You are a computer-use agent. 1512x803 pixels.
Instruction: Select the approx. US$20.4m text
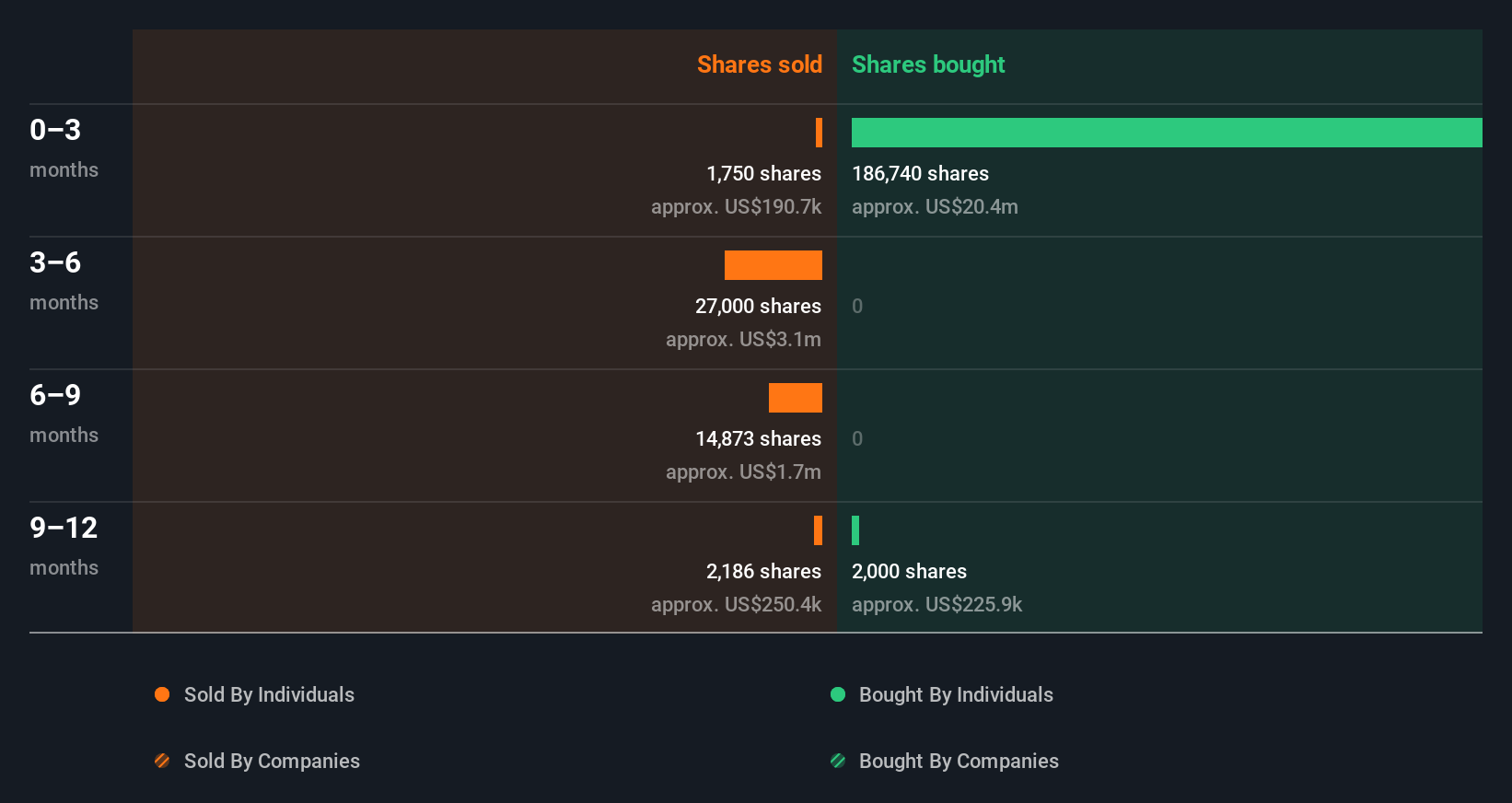click(935, 206)
